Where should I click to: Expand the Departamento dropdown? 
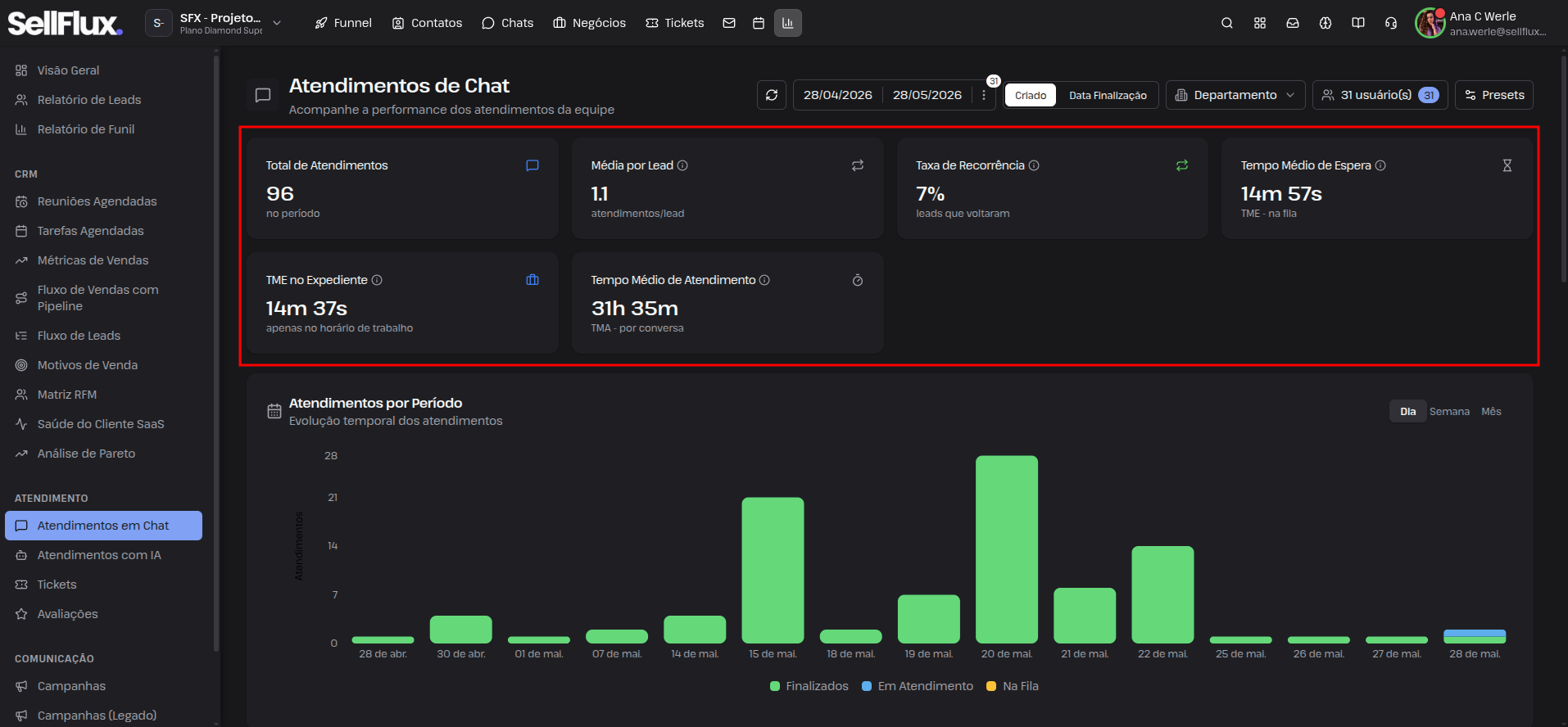[1235, 95]
